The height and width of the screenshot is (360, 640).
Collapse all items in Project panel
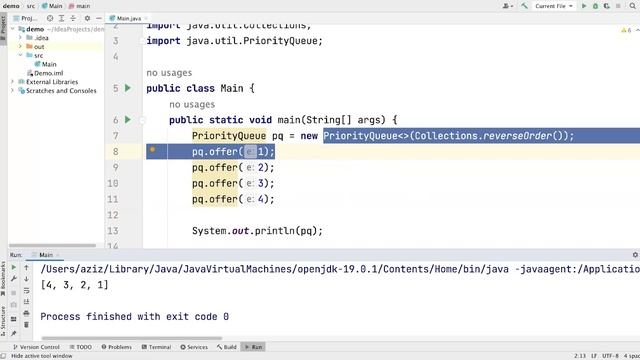tap(73, 18)
